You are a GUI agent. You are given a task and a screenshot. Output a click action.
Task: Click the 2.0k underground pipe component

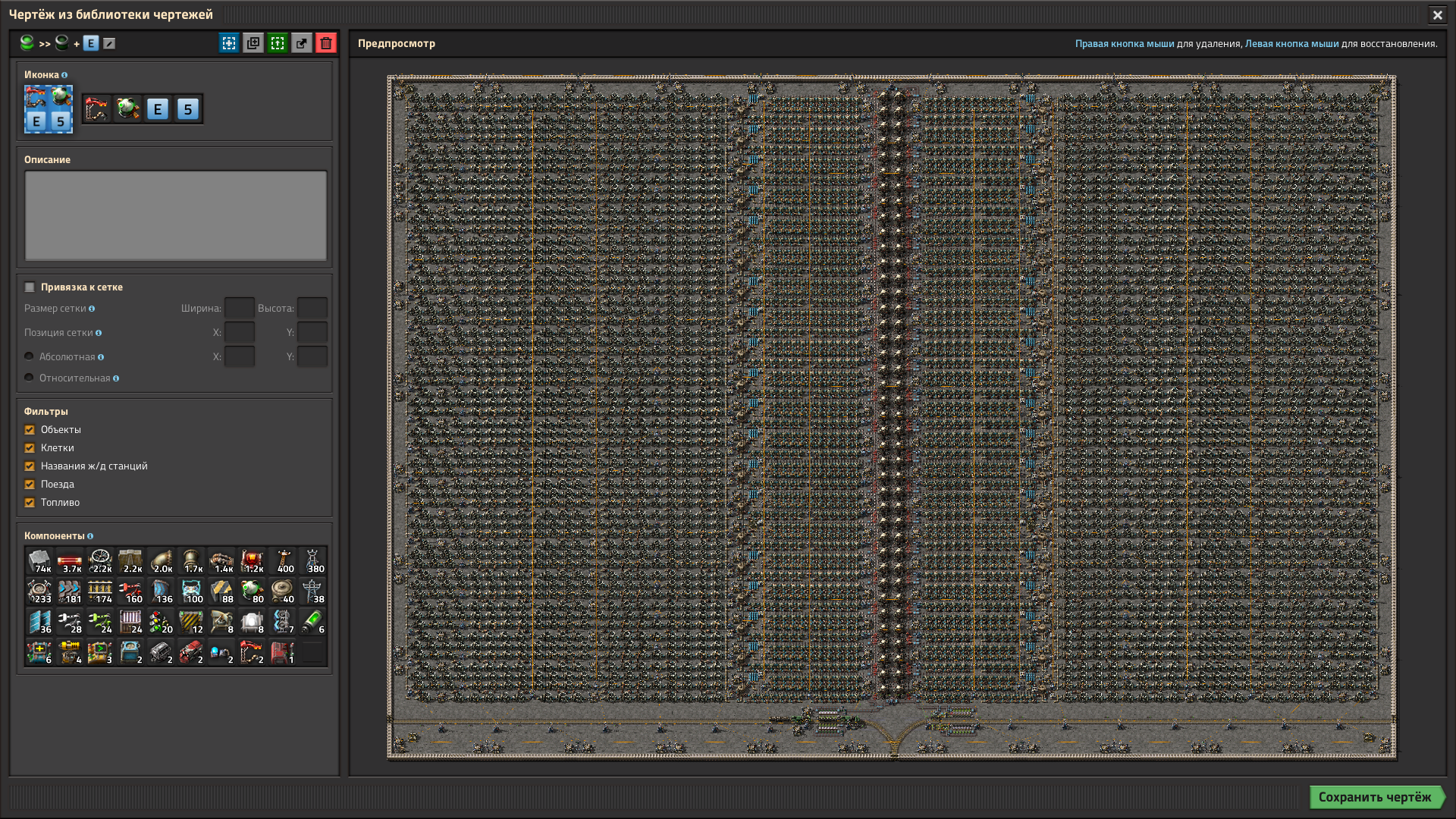[x=161, y=561]
